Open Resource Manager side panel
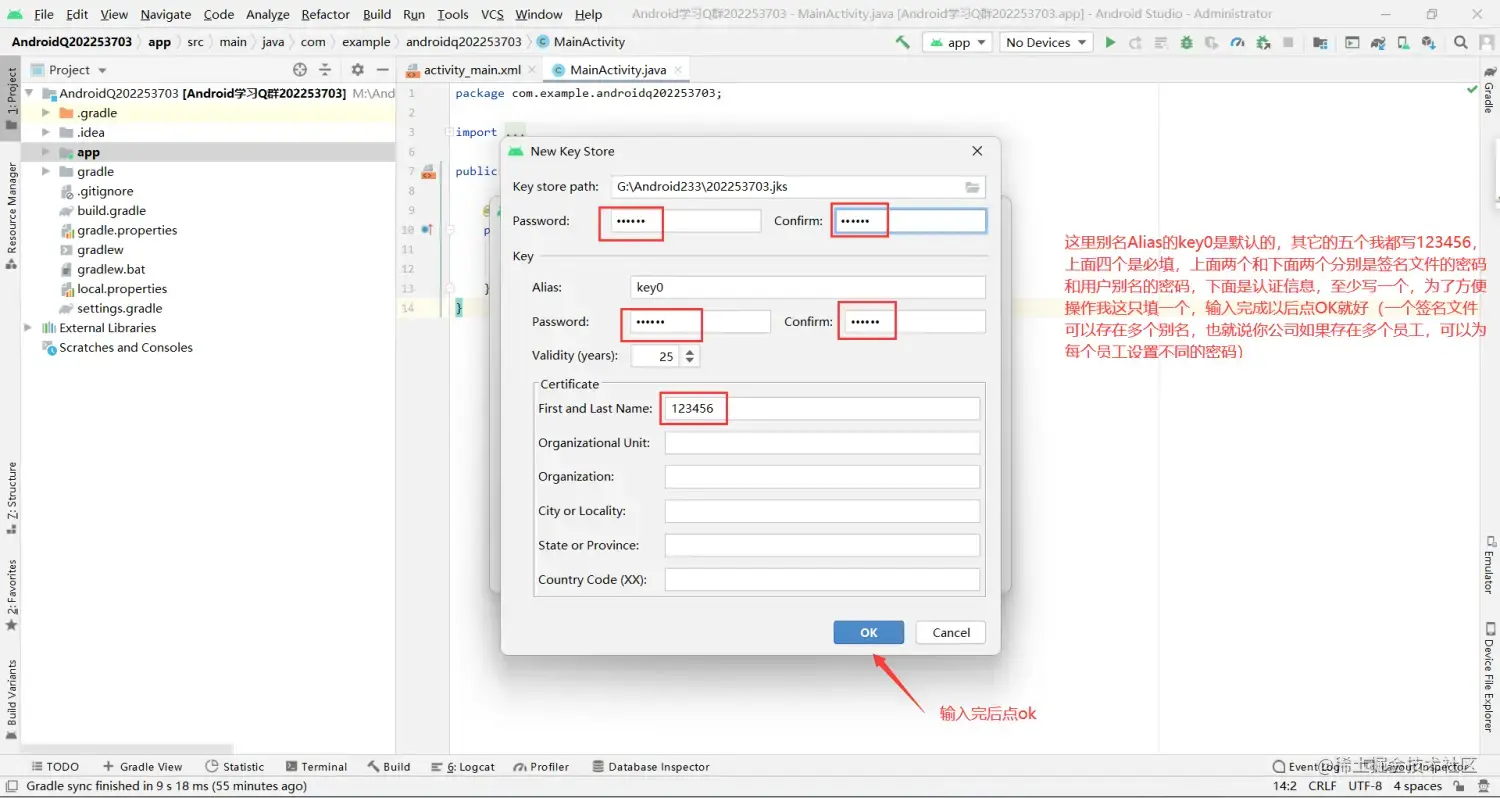The height and width of the screenshot is (798, 1500). point(12,216)
